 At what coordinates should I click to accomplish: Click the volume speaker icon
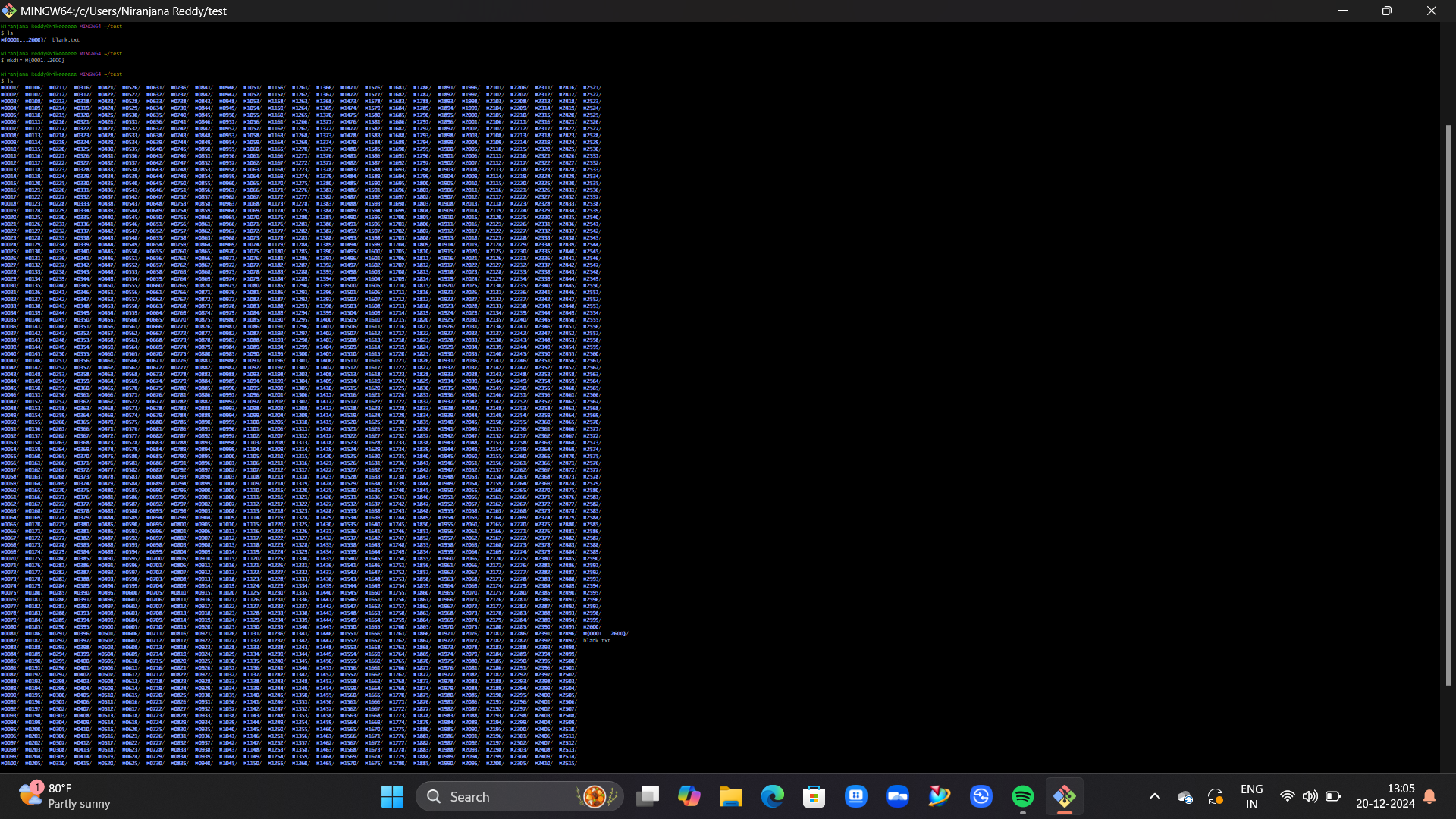pos(1310,796)
